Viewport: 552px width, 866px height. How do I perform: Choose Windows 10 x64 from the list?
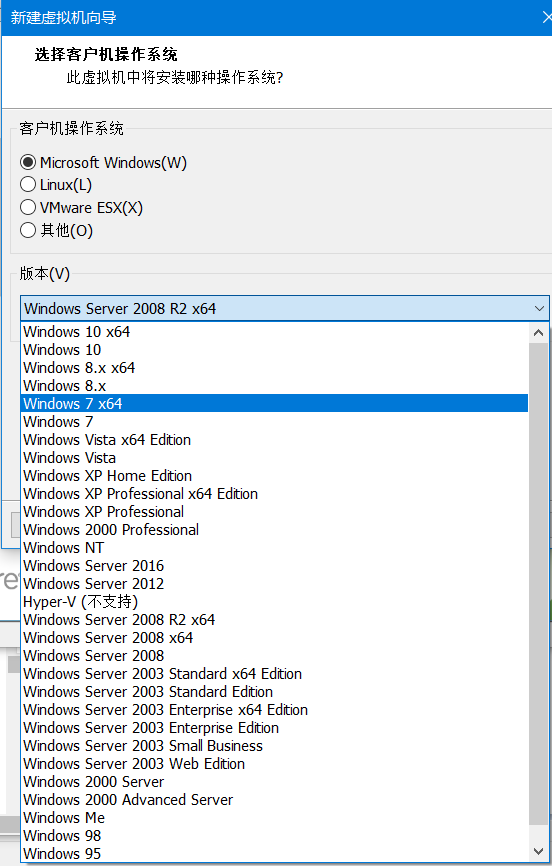click(275, 332)
